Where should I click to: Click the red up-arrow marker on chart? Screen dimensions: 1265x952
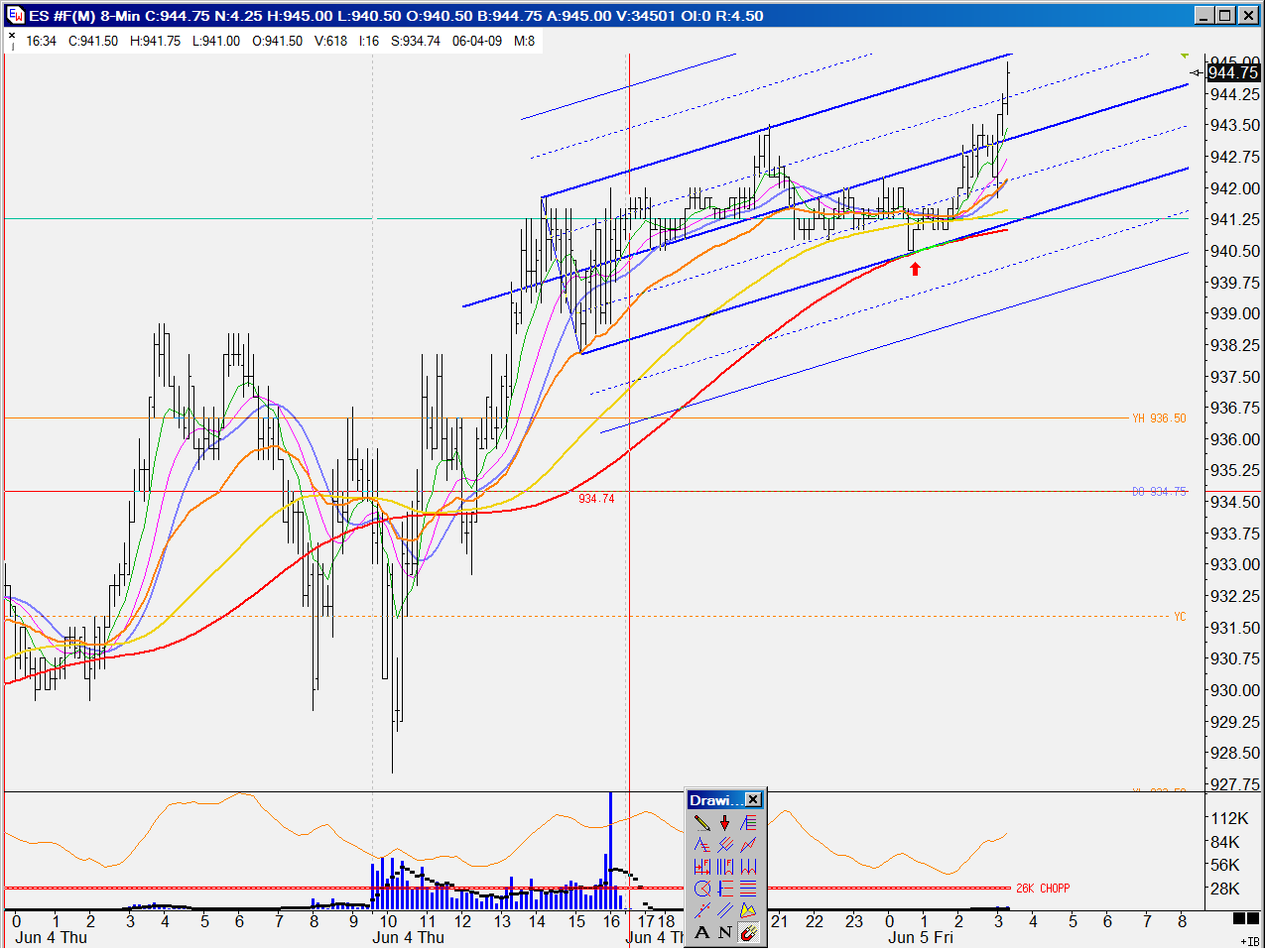click(915, 268)
